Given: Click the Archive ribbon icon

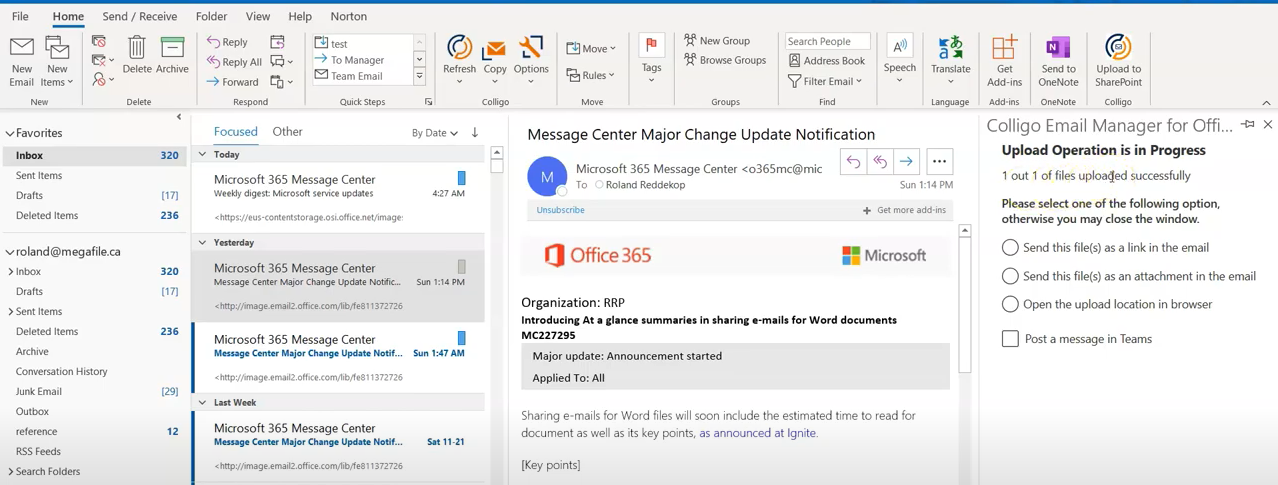Looking at the screenshot, I should [x=172, y=55].
